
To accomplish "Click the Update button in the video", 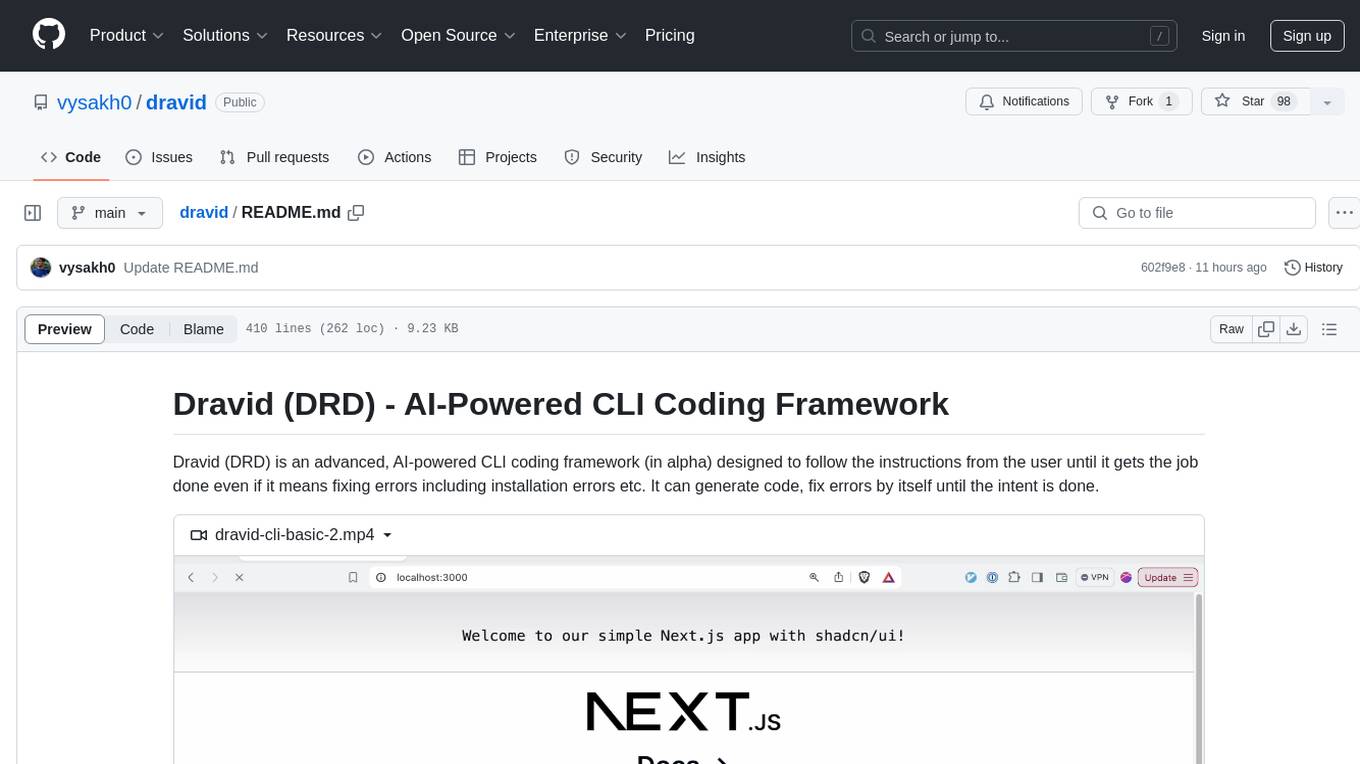I will [x=1167, y=577].
